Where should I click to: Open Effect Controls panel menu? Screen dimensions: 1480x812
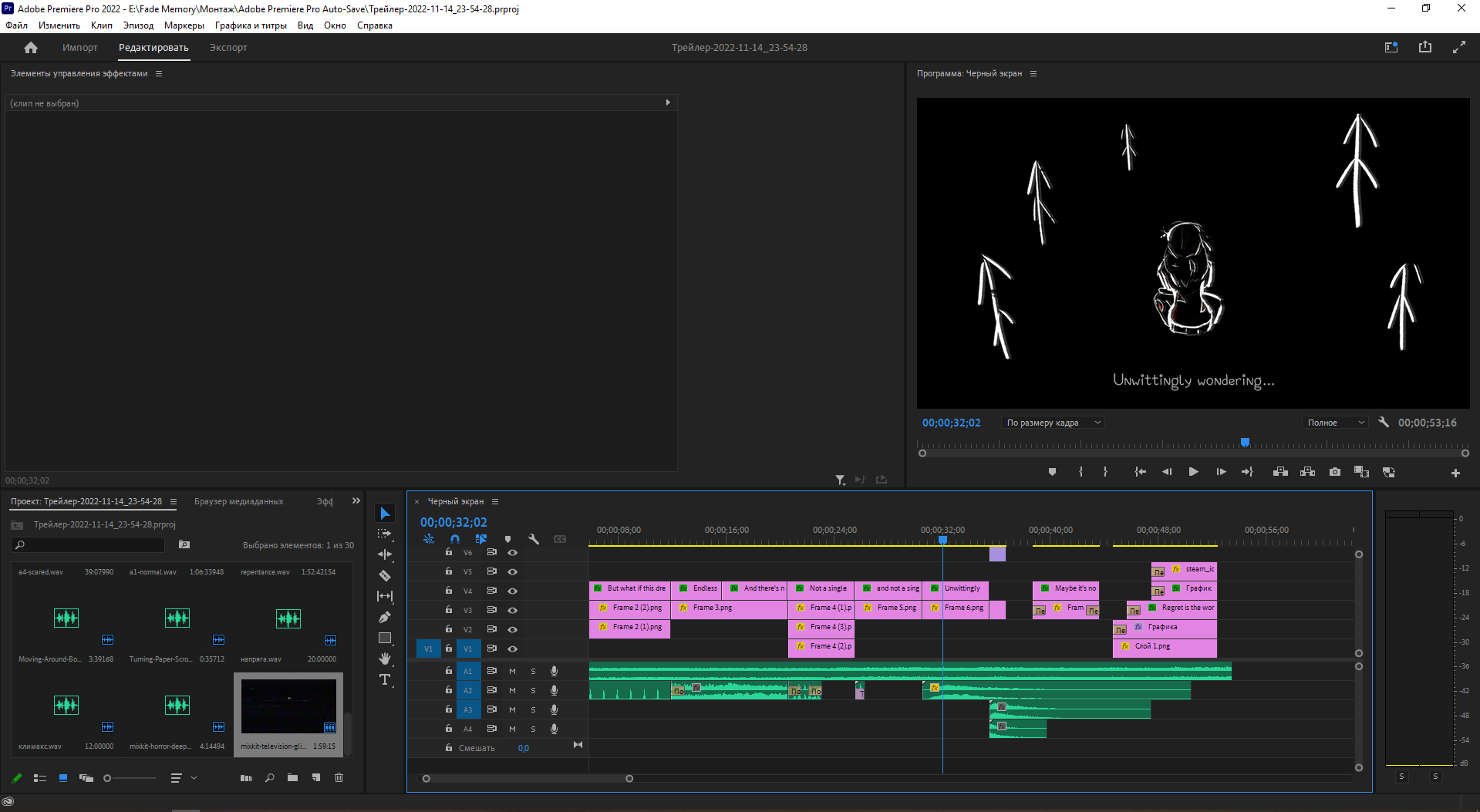(159, 74)
